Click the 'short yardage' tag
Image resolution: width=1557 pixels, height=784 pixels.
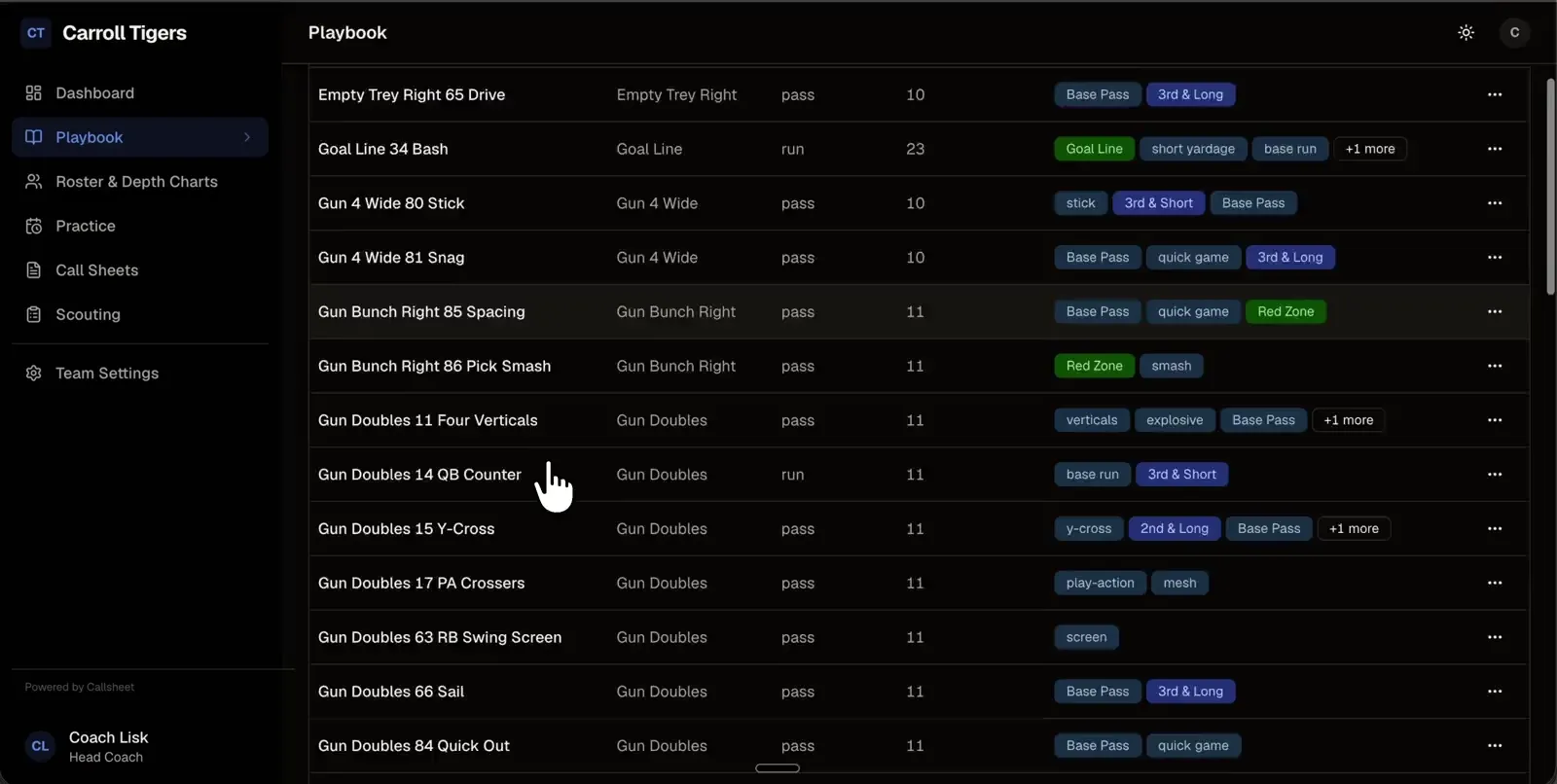coord(1193,149)
